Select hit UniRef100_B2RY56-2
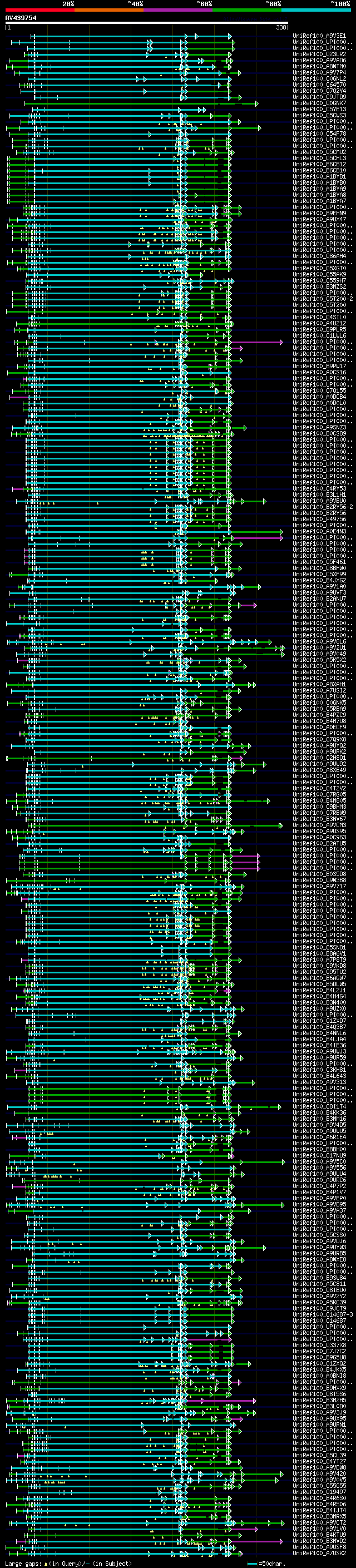The image size is (356, 1568). point(323,507)
